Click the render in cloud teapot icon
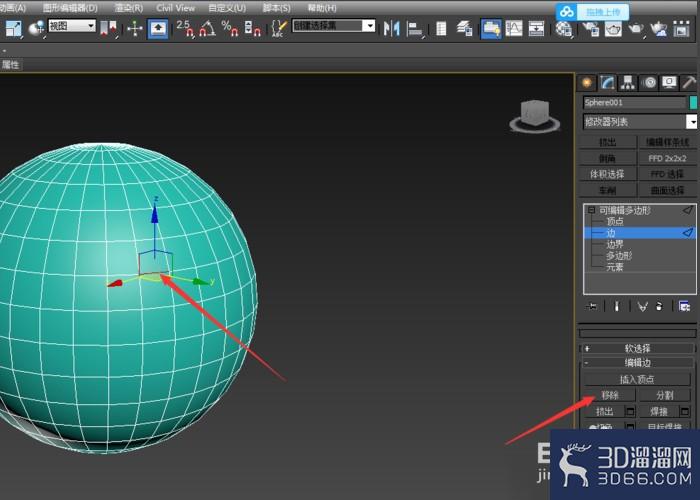 (658, 29)
